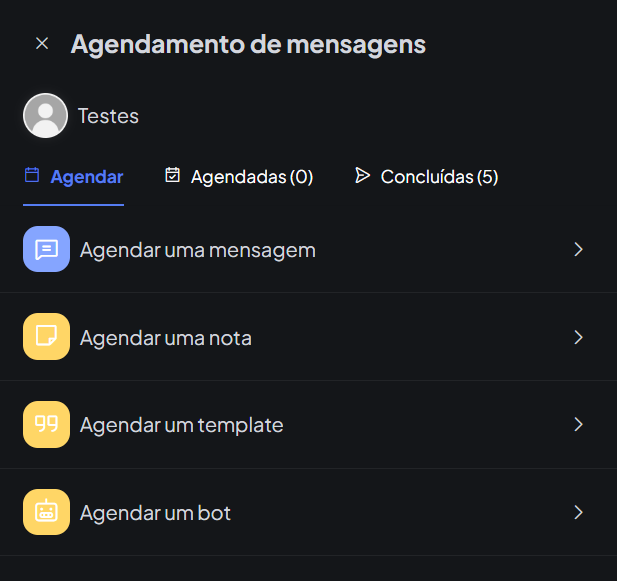Click the yellow sticky note icon
This screenshot has height=581, width=617.
click(46, 337)
